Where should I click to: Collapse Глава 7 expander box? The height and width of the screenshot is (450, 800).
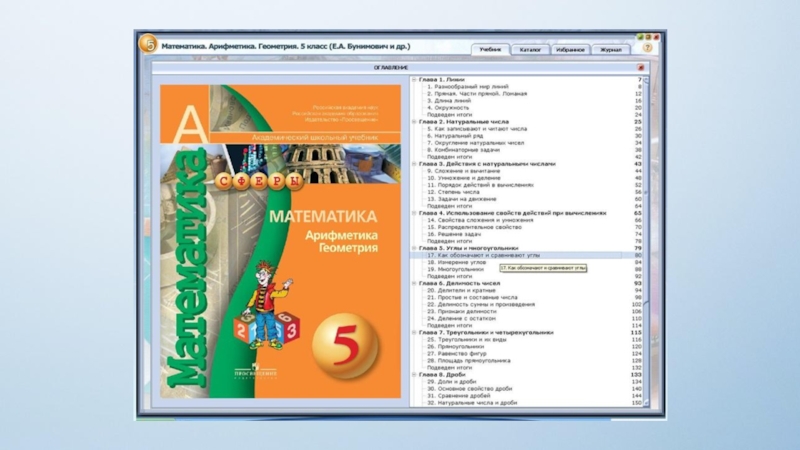(414, 332)
